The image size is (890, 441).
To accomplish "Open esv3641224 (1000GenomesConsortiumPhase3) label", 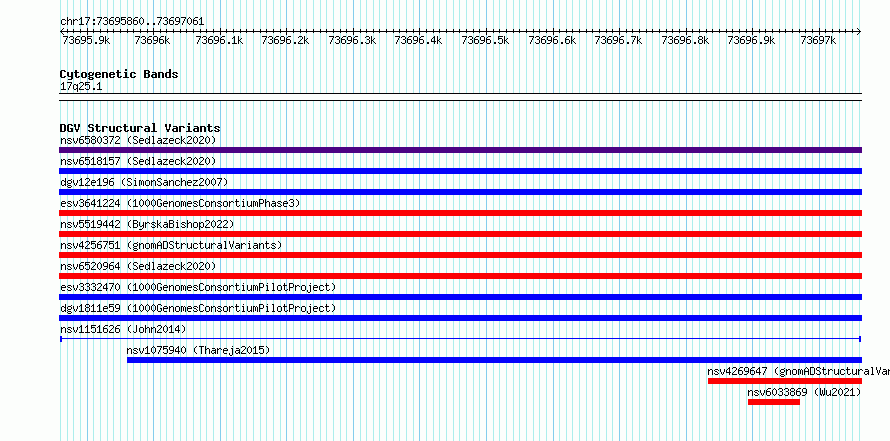I will coord(180,203).
